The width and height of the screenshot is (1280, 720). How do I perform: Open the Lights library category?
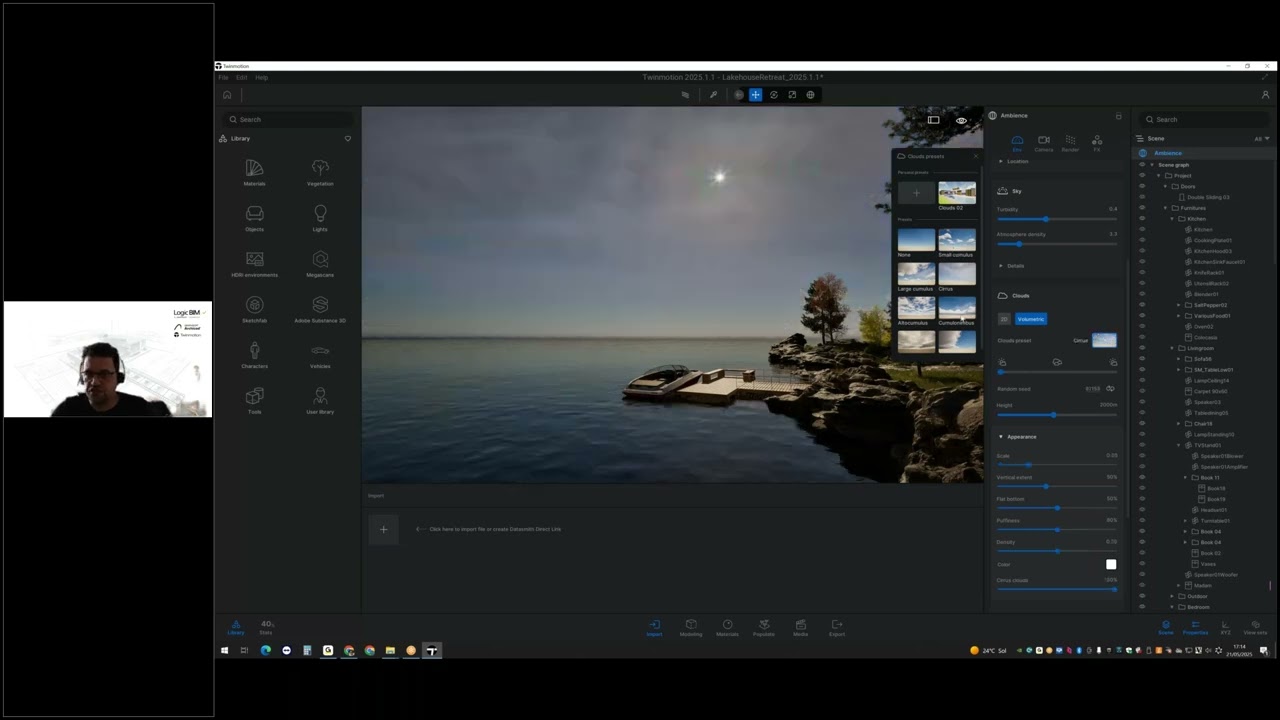(x=320, y=218)
